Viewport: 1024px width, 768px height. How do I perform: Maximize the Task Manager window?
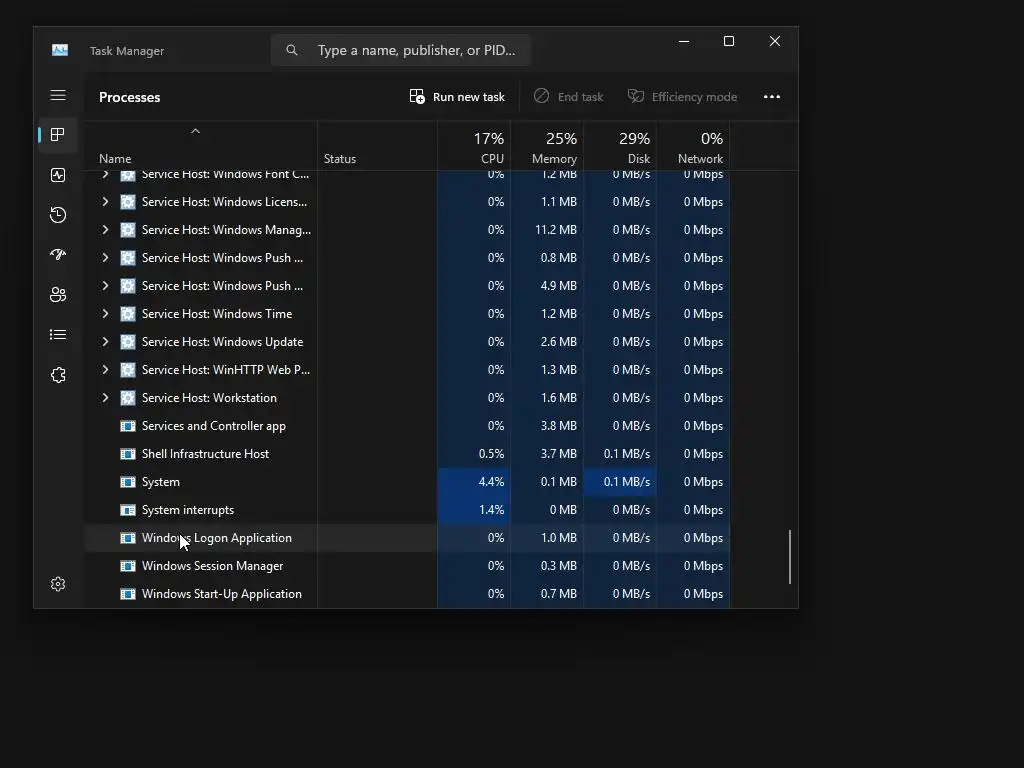pyautogui.click(x=729, y=41)
